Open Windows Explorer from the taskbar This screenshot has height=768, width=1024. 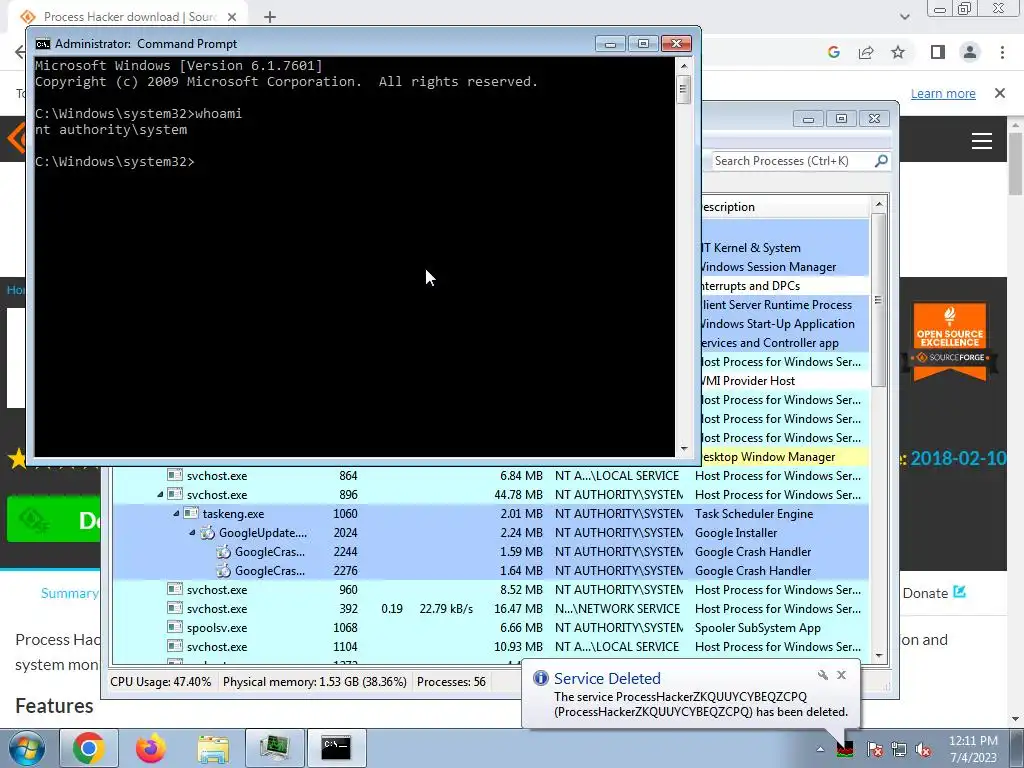[213, 748]
